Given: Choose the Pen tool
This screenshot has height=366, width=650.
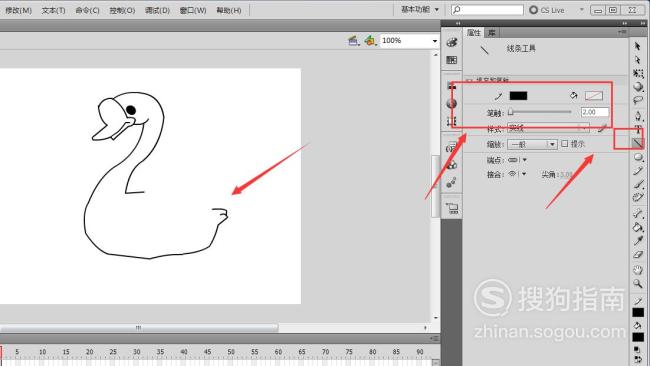Looking at the screenshot, I should (638, 116).
